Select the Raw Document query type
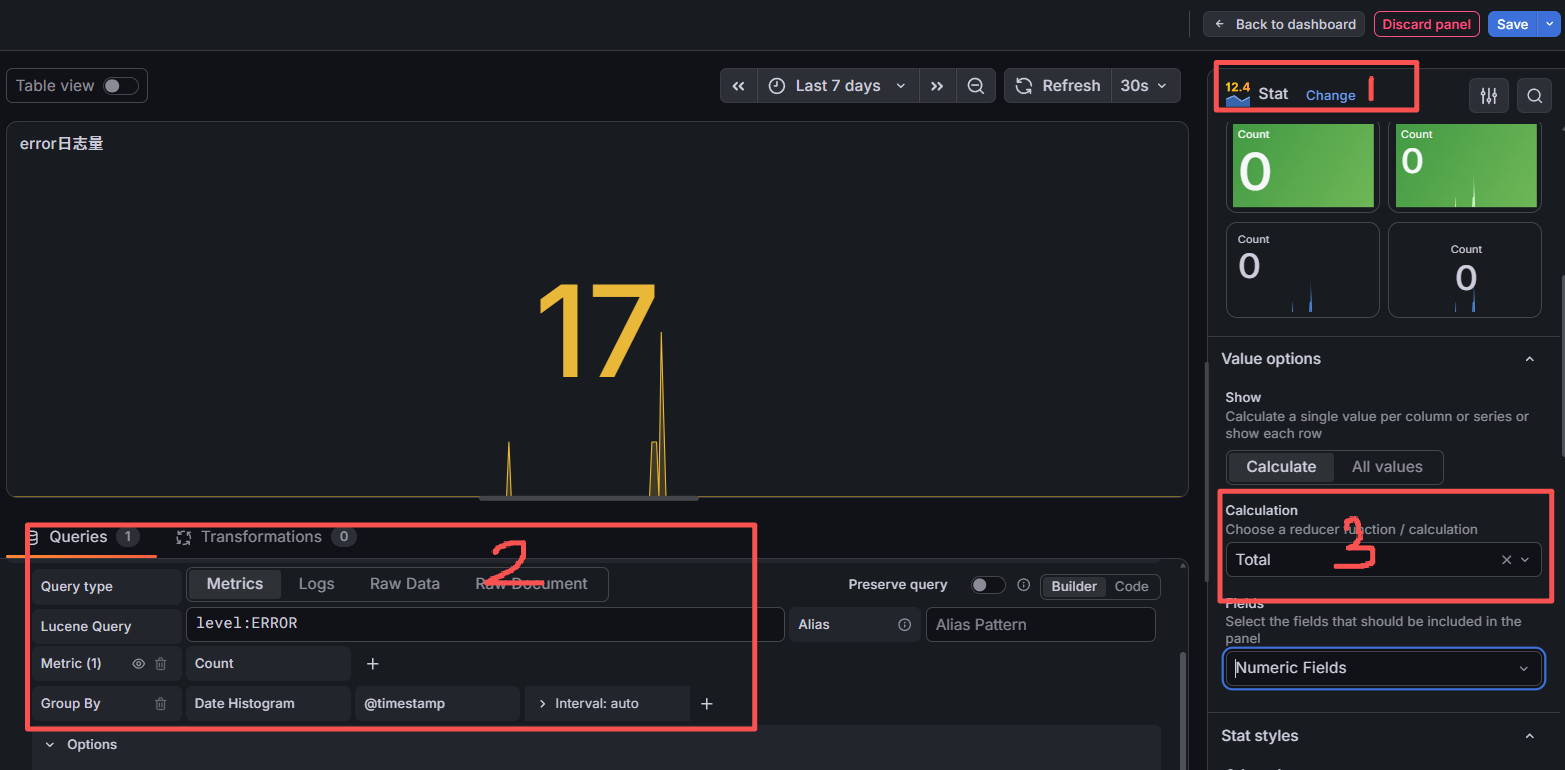Viewport: 1565px width, 770px height. coord(531,584)
